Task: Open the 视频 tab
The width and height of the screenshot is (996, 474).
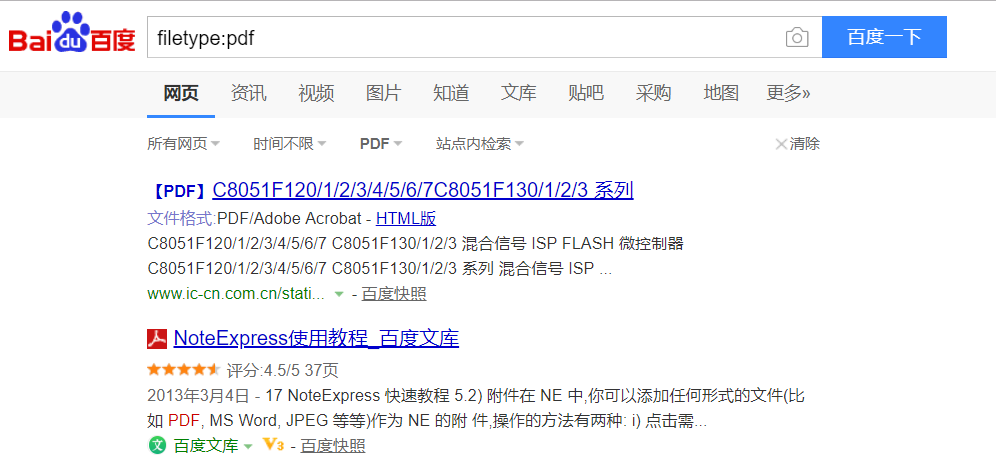Action: [316, 94]
